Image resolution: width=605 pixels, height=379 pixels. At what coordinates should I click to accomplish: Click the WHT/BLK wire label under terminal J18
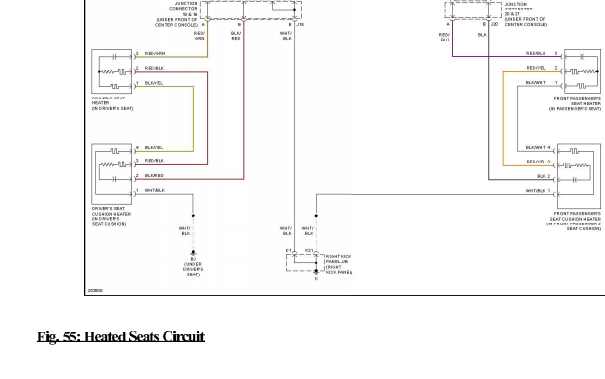pyautogui.click(x=286, y=36)
